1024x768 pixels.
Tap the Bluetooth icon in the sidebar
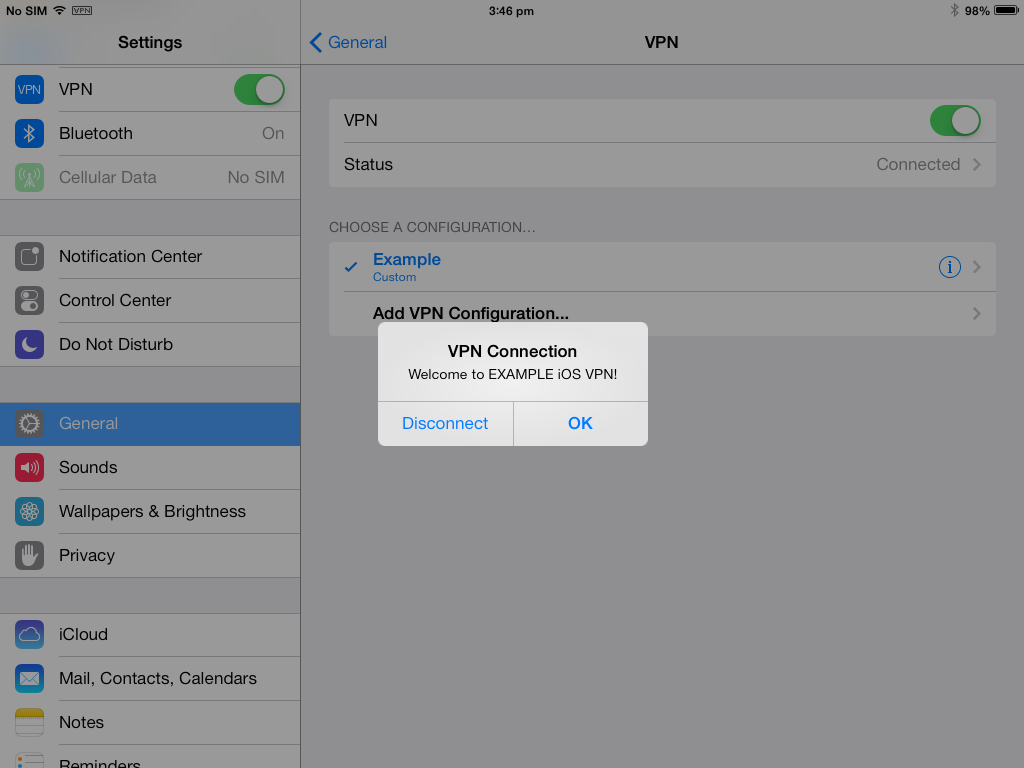[29, 133]
